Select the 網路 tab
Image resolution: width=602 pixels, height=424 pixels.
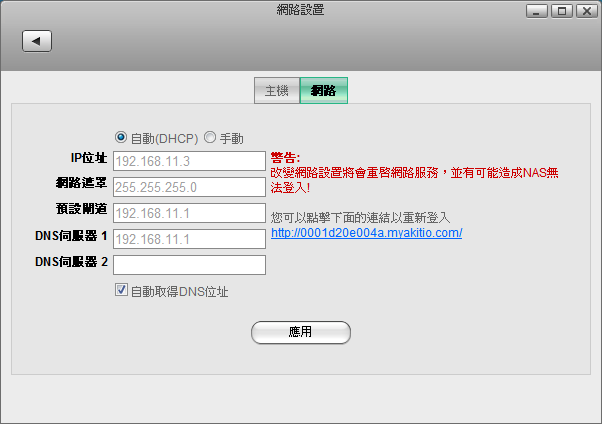324,91
